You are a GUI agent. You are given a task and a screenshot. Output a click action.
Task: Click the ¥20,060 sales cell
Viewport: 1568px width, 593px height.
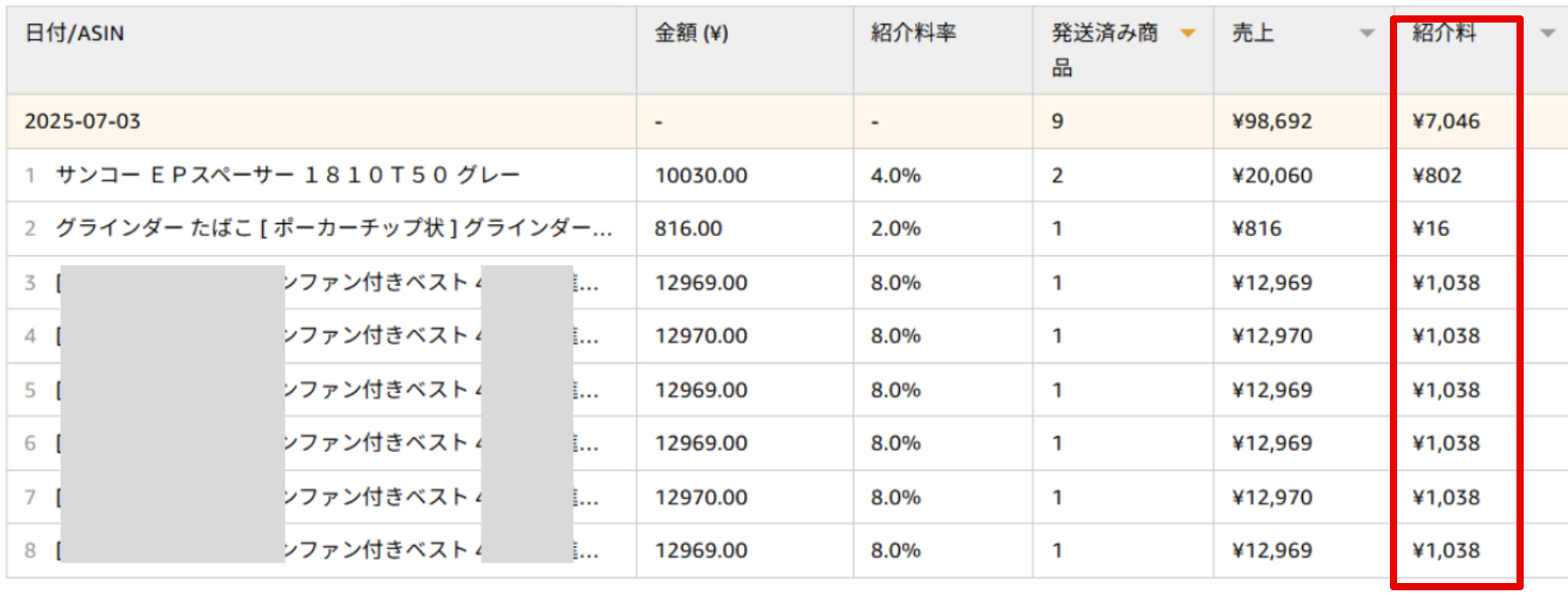pyautogui.click(x=1271, y=175)
